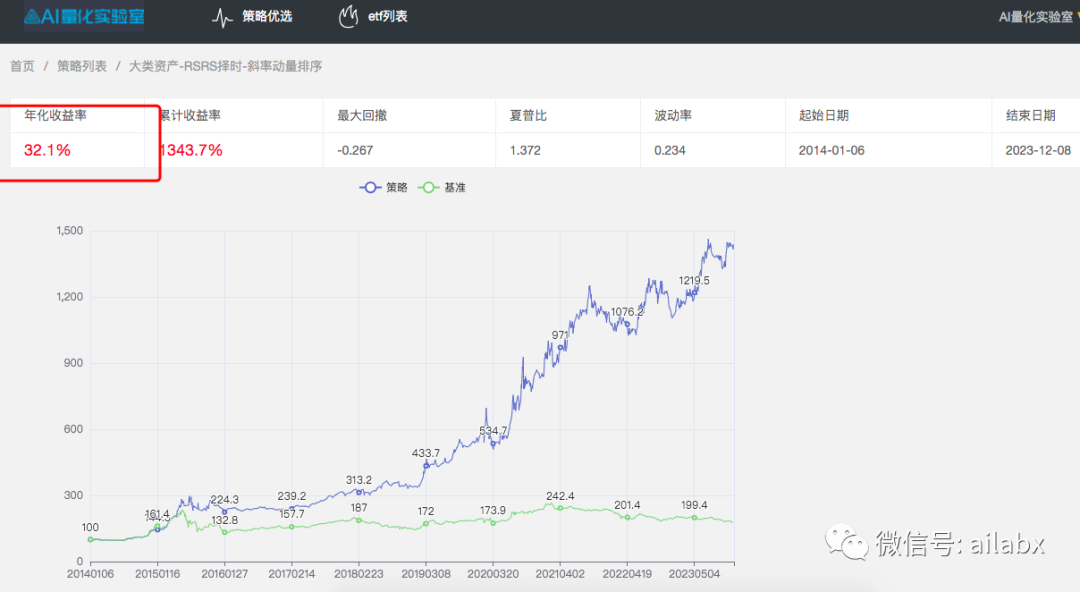Click the green 基准 legend circle icon
This screenshot has width=1080, height=592.
pos(428,187)
